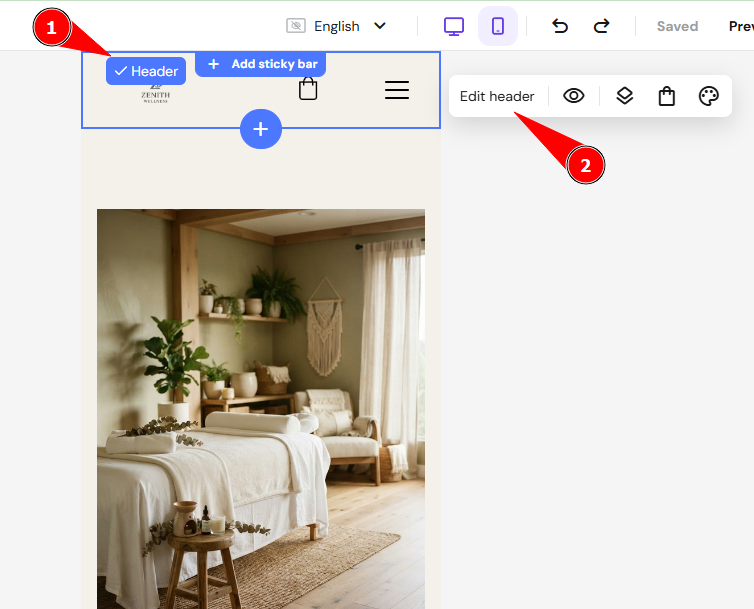Switch to desktop view icon

click(453, 26)
